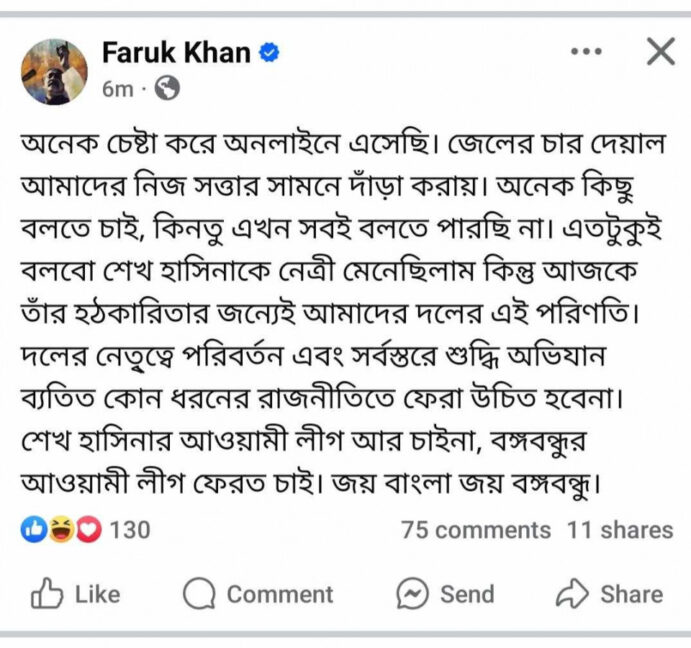691x648 pixels.
Task: Click the red heart love reaction icon
Action: [x=89, y=529]
